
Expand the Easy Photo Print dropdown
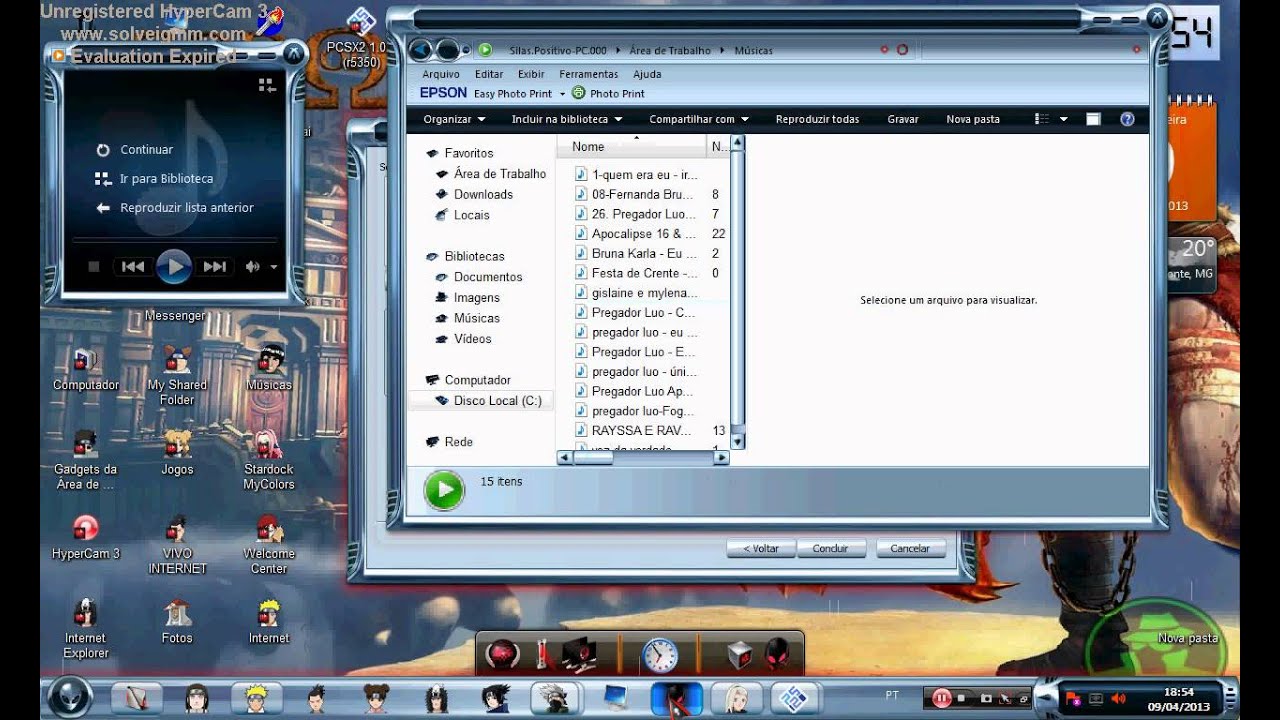(x=561, y=94)
